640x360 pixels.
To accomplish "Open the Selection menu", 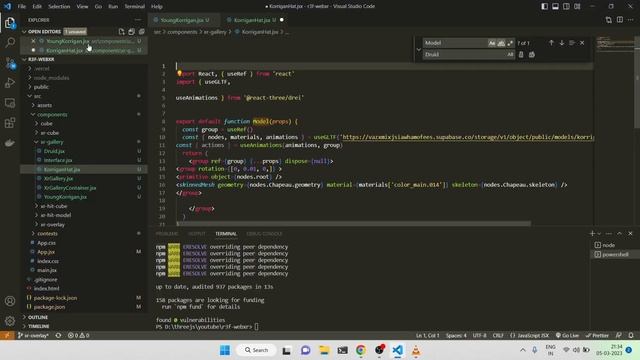I will coord(59,7).
